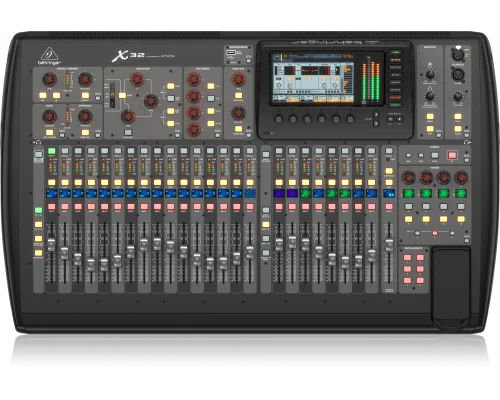This screenshot has height=400, width=500.
Task: Click the Monitor level knob at top of Monitor section
Action: pyautogui.click(x=430, y=74)
